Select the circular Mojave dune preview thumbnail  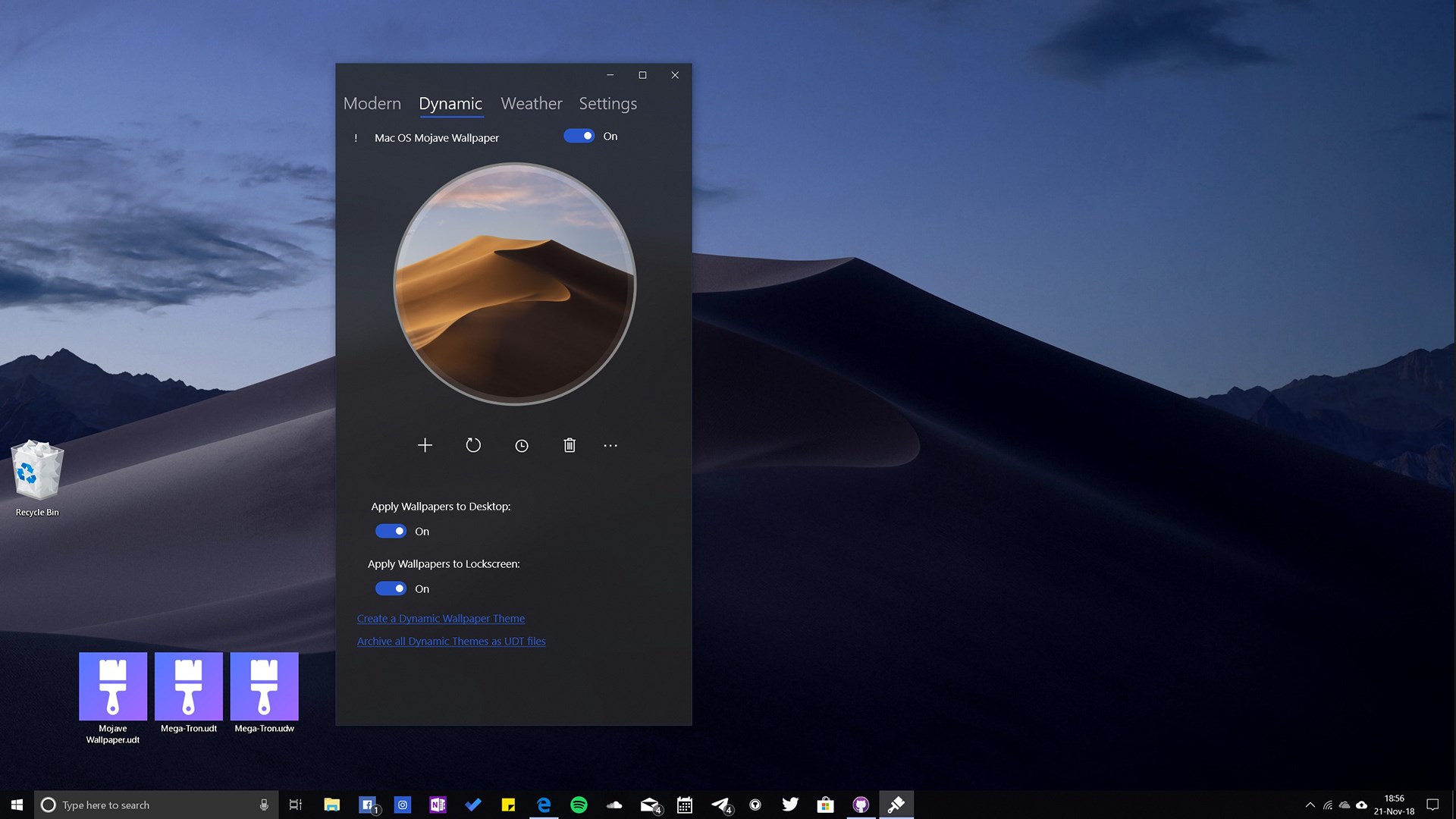(x=514, y=284)
